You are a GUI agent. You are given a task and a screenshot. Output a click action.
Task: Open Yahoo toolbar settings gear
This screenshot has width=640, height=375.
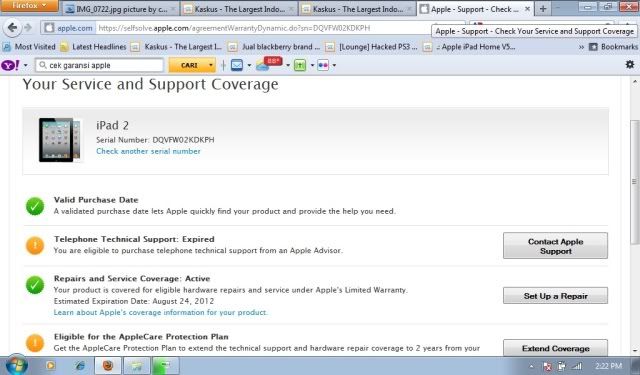coord(630,64)
